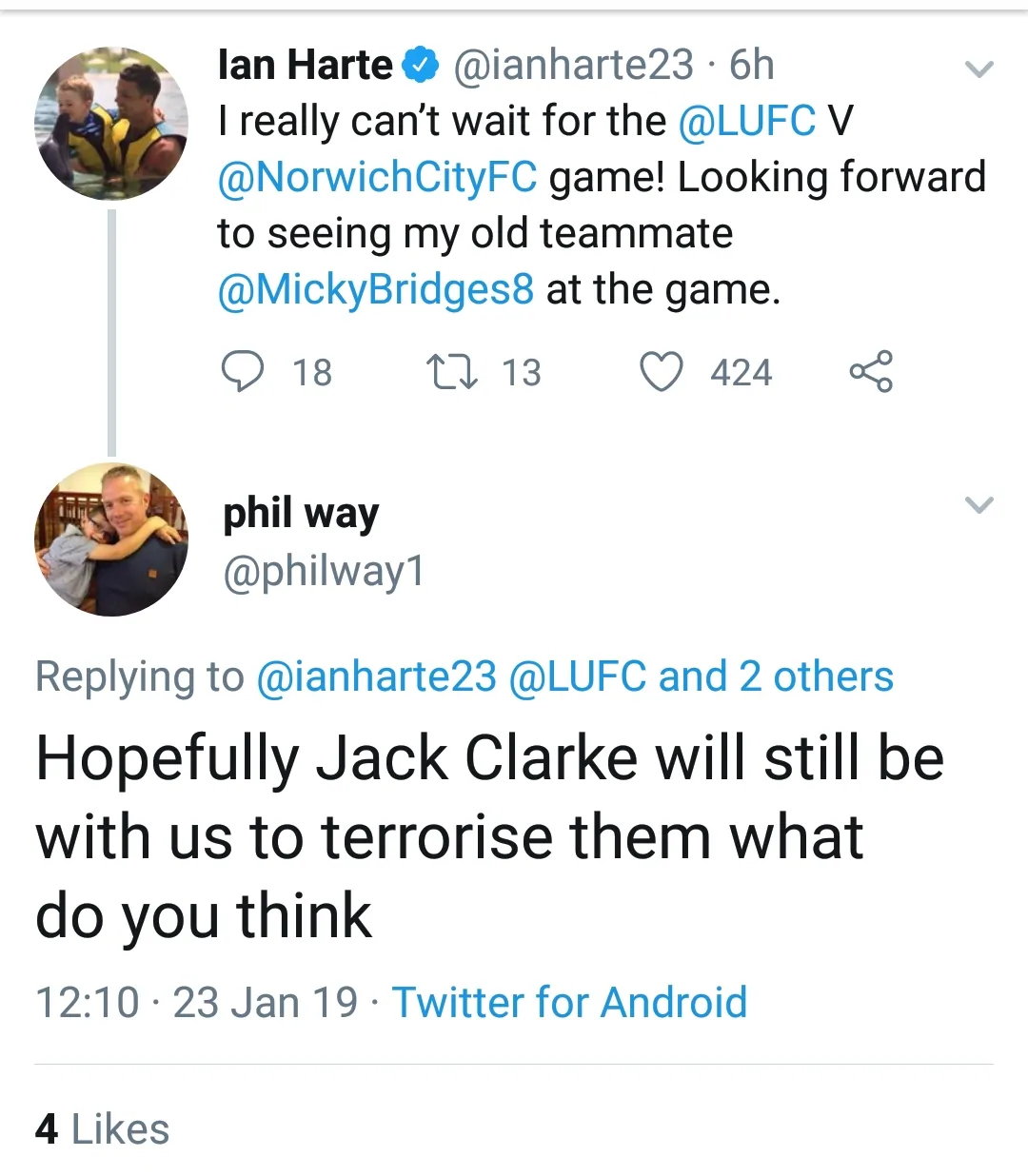Click the @philway1 handle

(x=324, y=571)
